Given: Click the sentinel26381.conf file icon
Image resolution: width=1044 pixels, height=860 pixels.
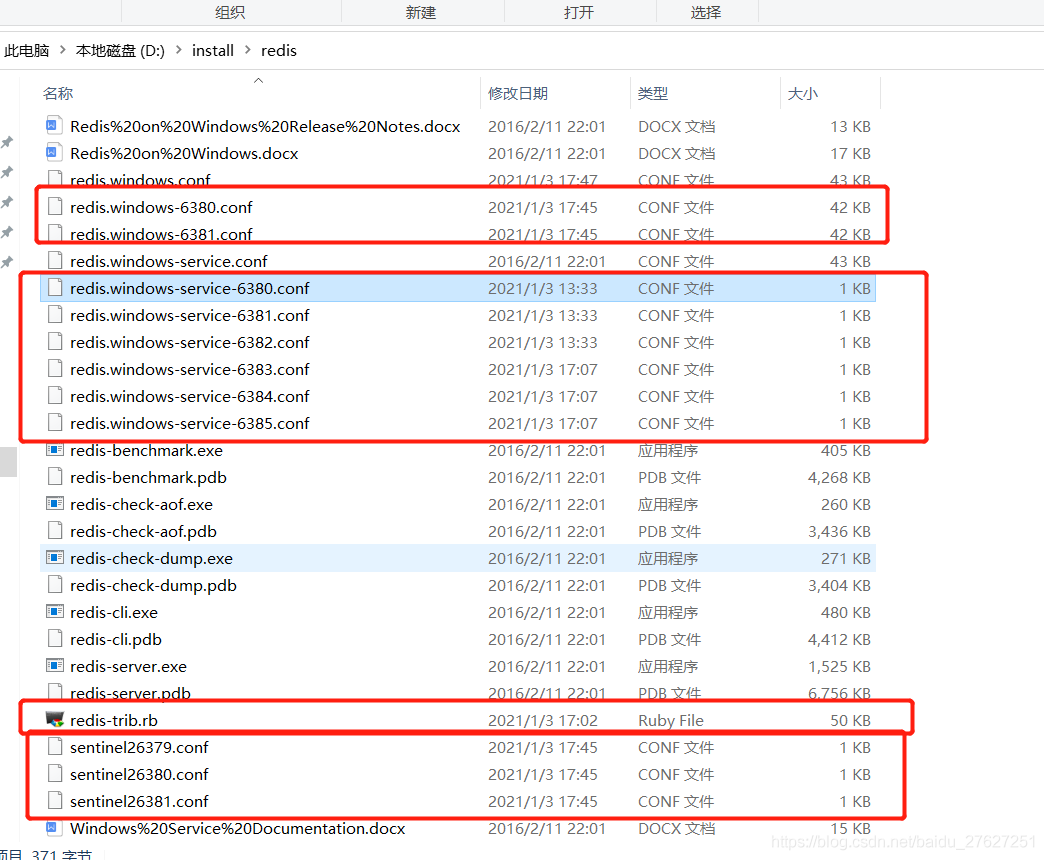Looking at the screenshot, I should tap(55, 800).
